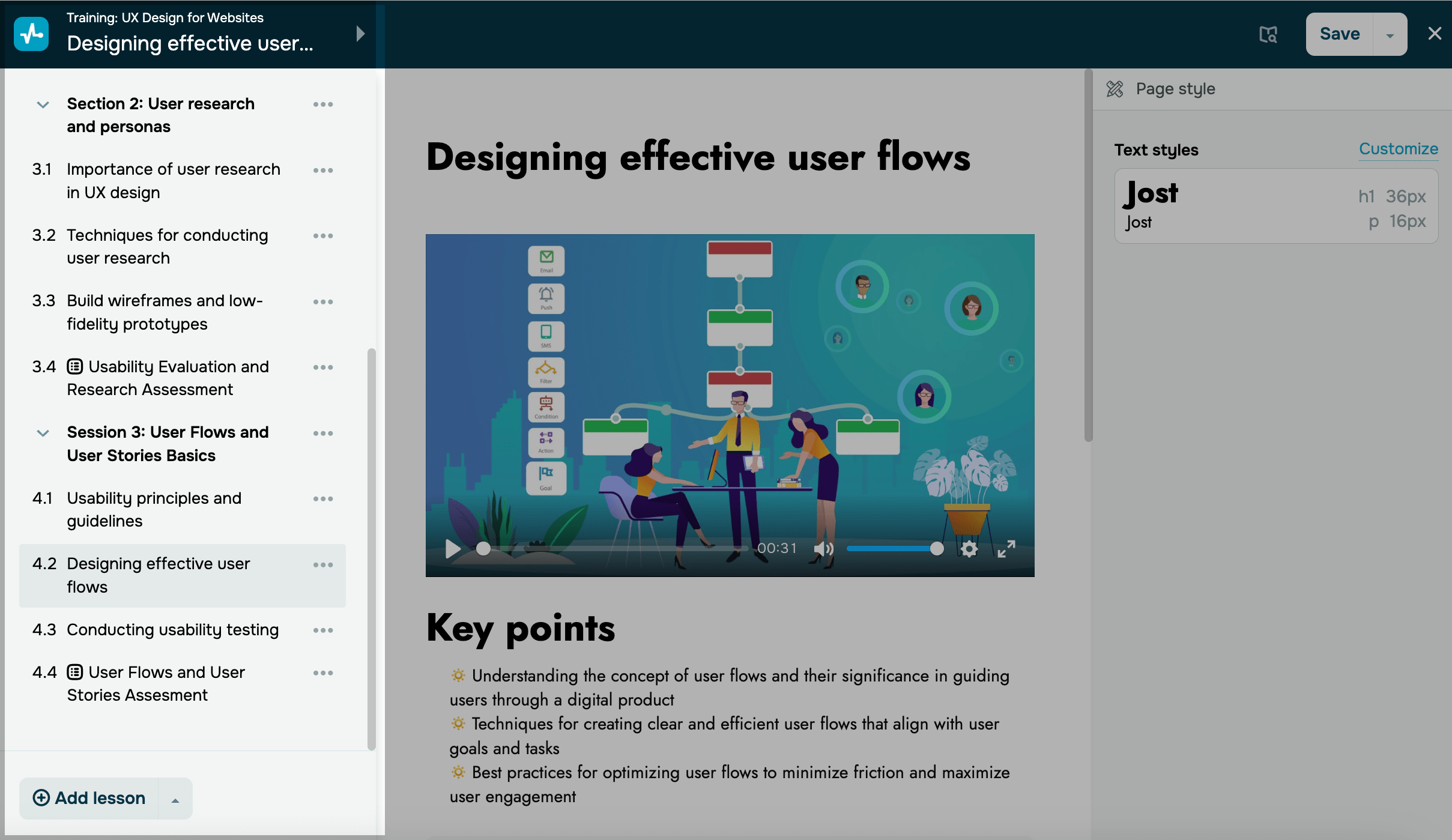1452x840 pixels.
Task: Click the Customize text styles link
Action: click(1398, 149)
